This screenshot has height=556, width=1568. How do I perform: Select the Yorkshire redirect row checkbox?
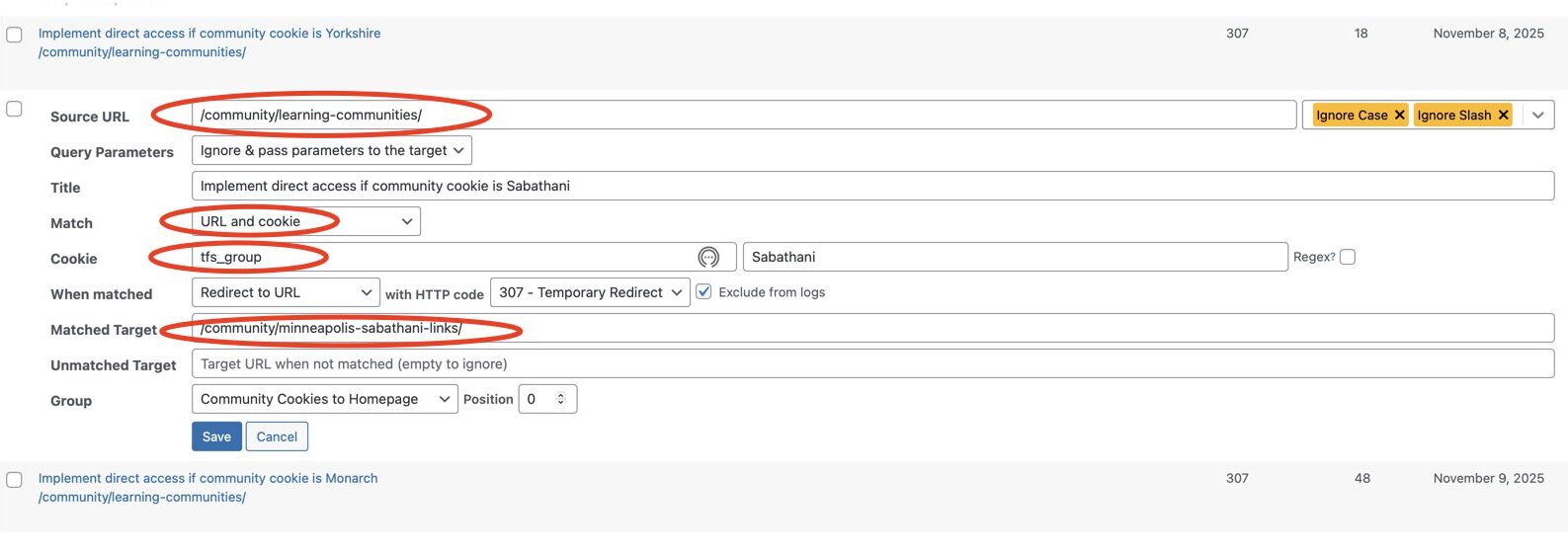tap(15, 35)
